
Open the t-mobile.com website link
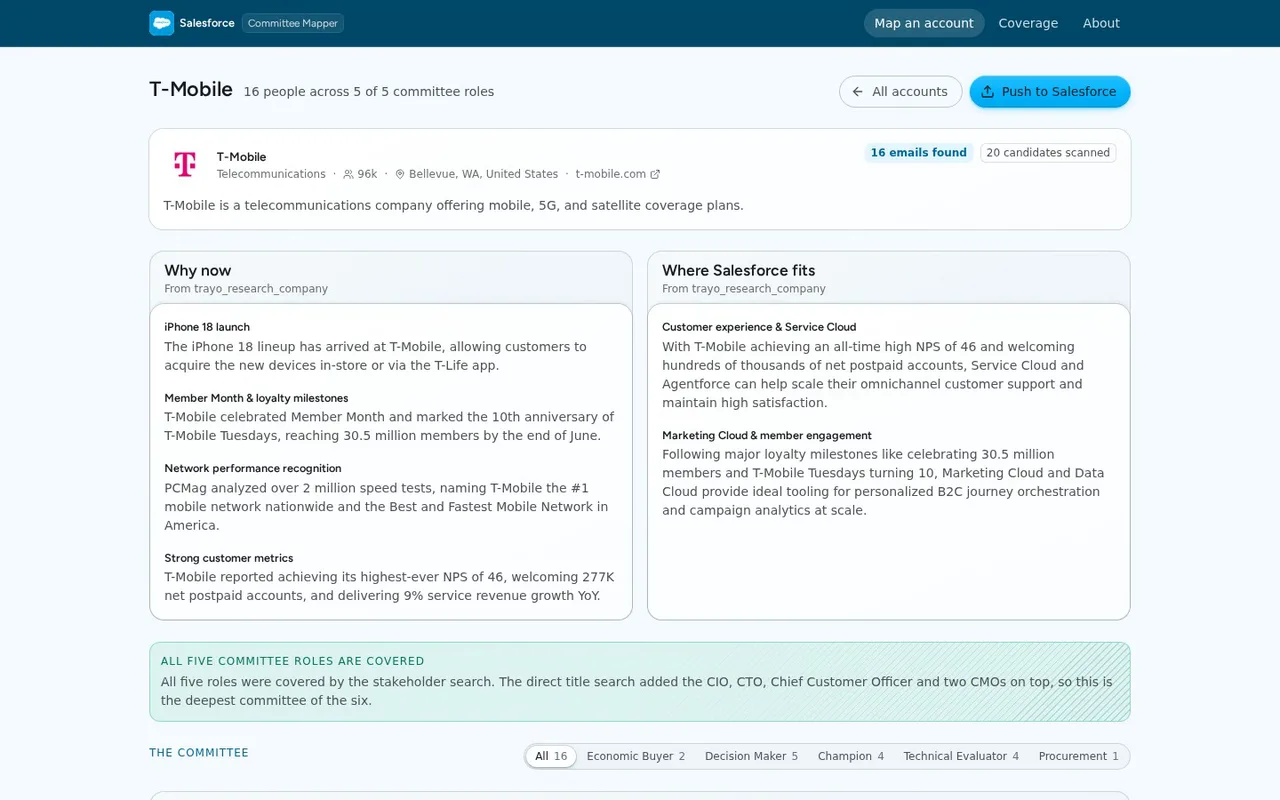[617, 174]
